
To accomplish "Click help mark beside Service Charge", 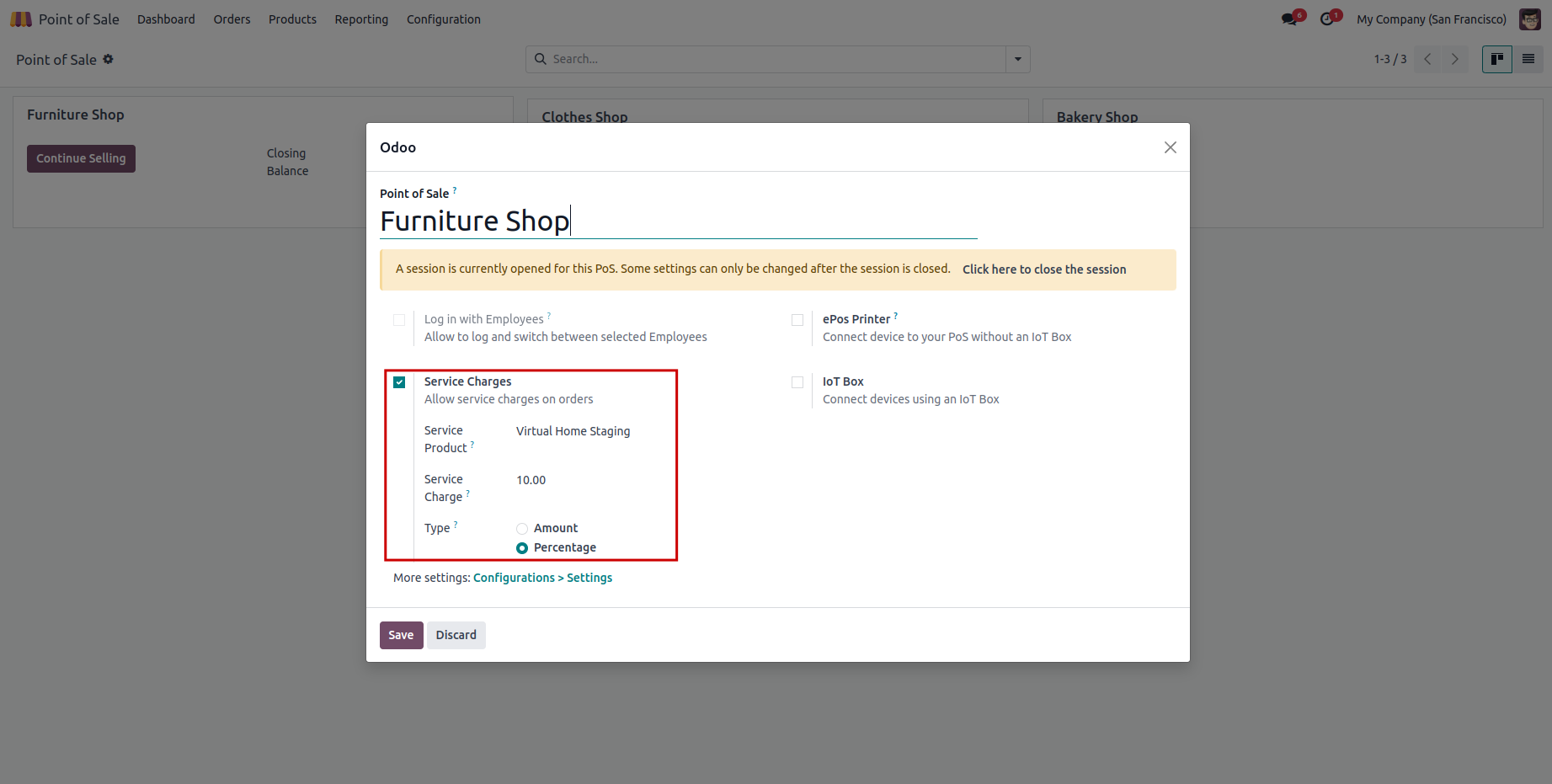I will pos(468,493).
